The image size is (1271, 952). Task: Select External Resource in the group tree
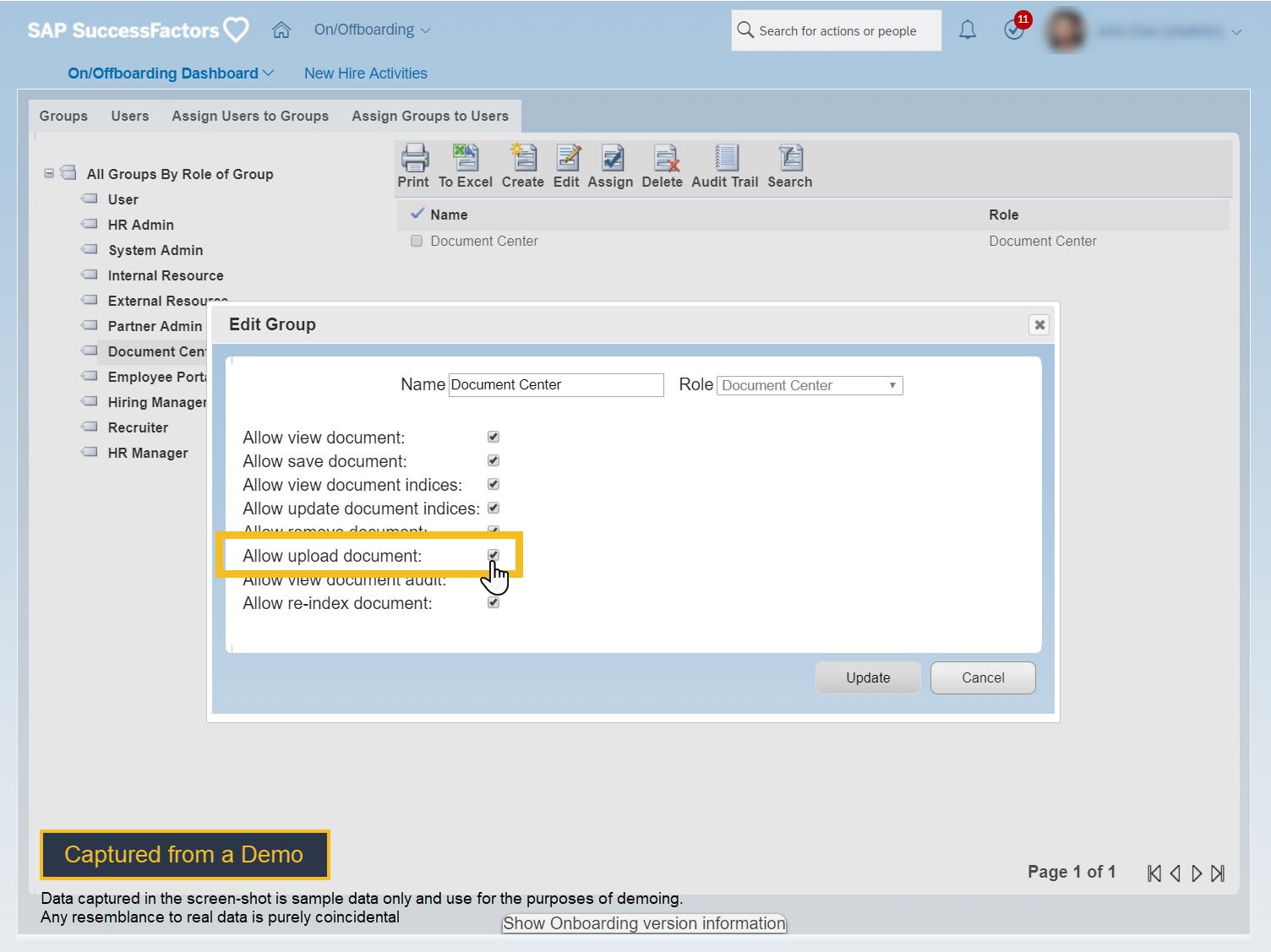pyautogui.click(x=168, y=300)
